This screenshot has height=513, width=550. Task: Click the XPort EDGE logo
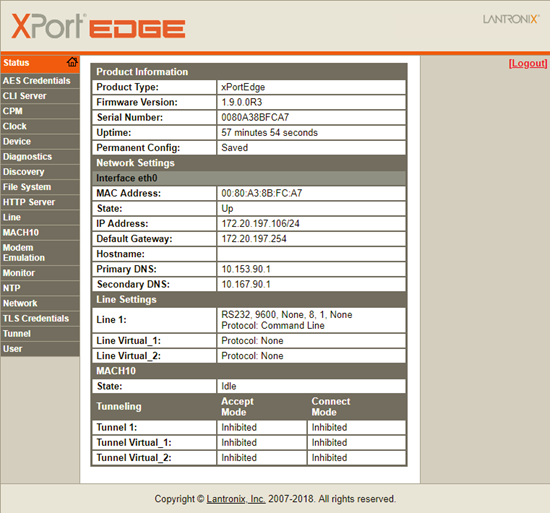98,27
